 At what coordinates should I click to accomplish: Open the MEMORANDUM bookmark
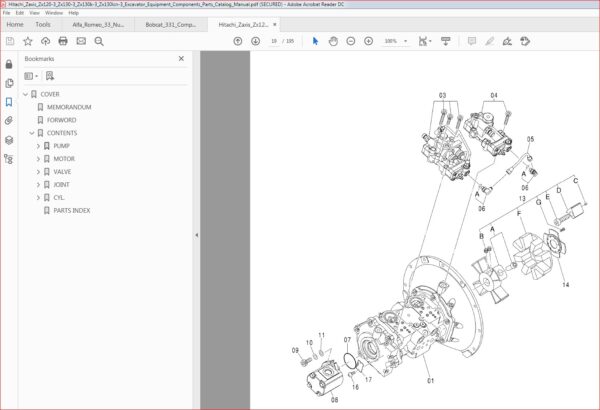coord(69,107)
